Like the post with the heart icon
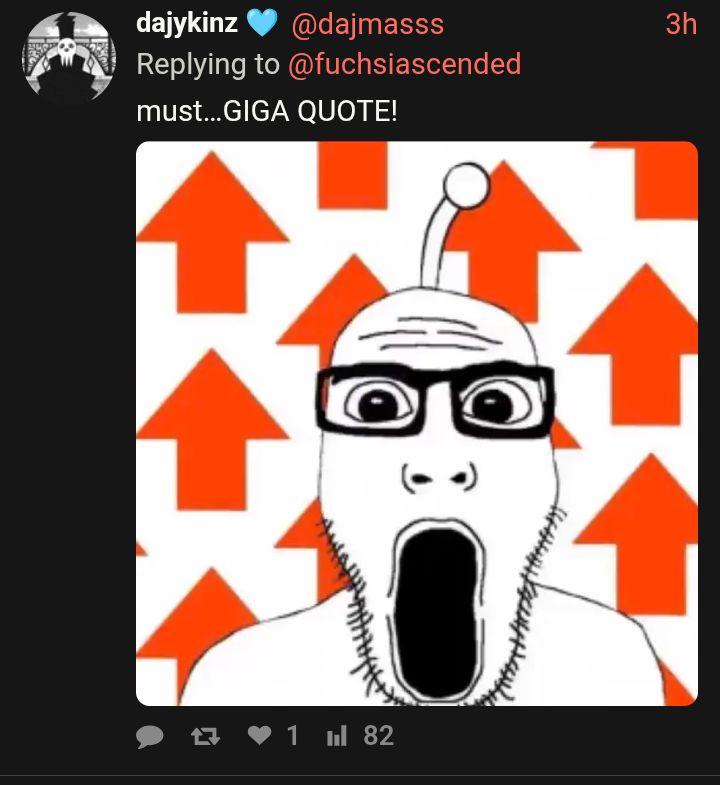This screenshot has height=785, width=720. pyautogui.click(x=260, y=735)
